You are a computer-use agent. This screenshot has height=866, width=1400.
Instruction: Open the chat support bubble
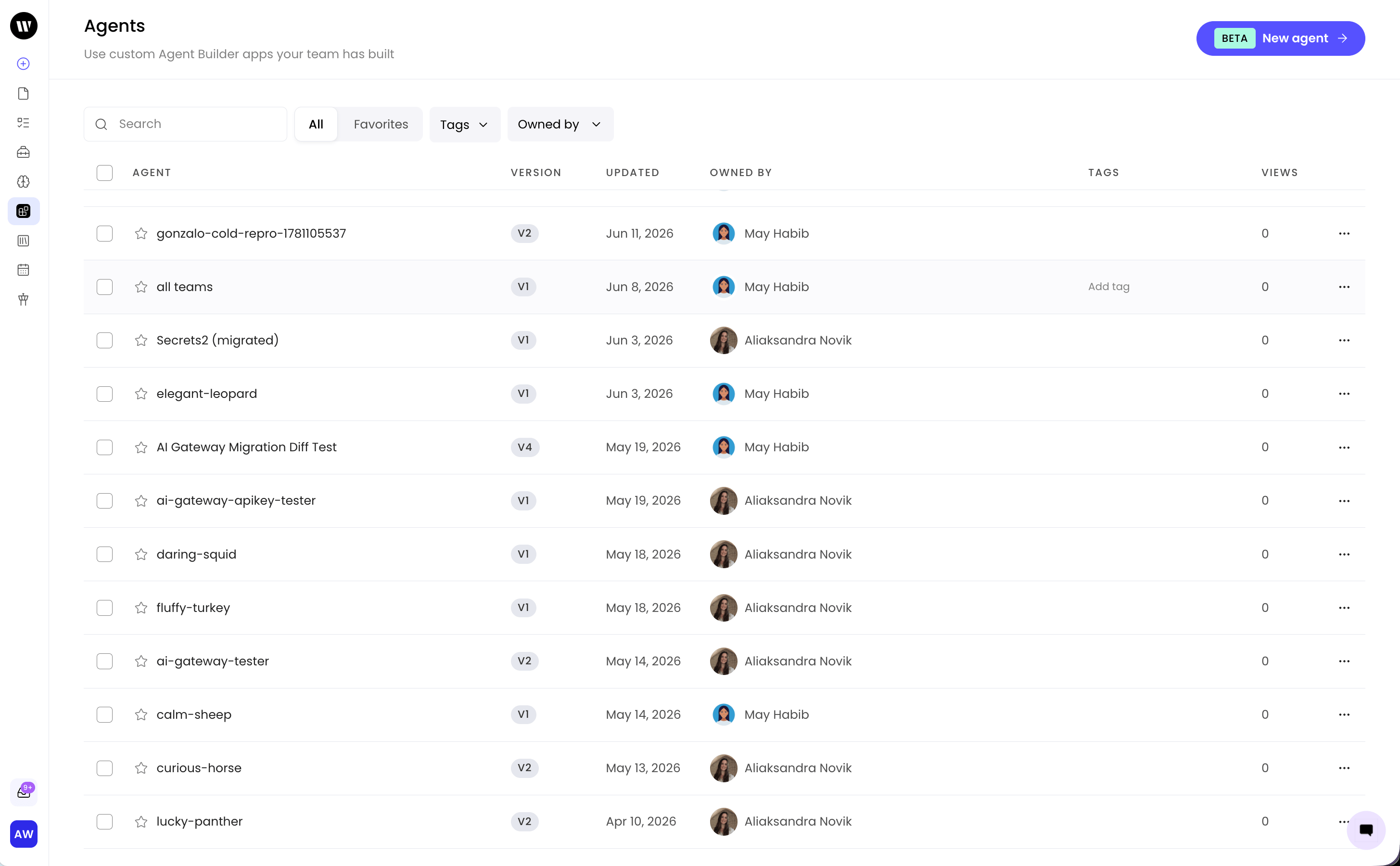(1366, 829)
